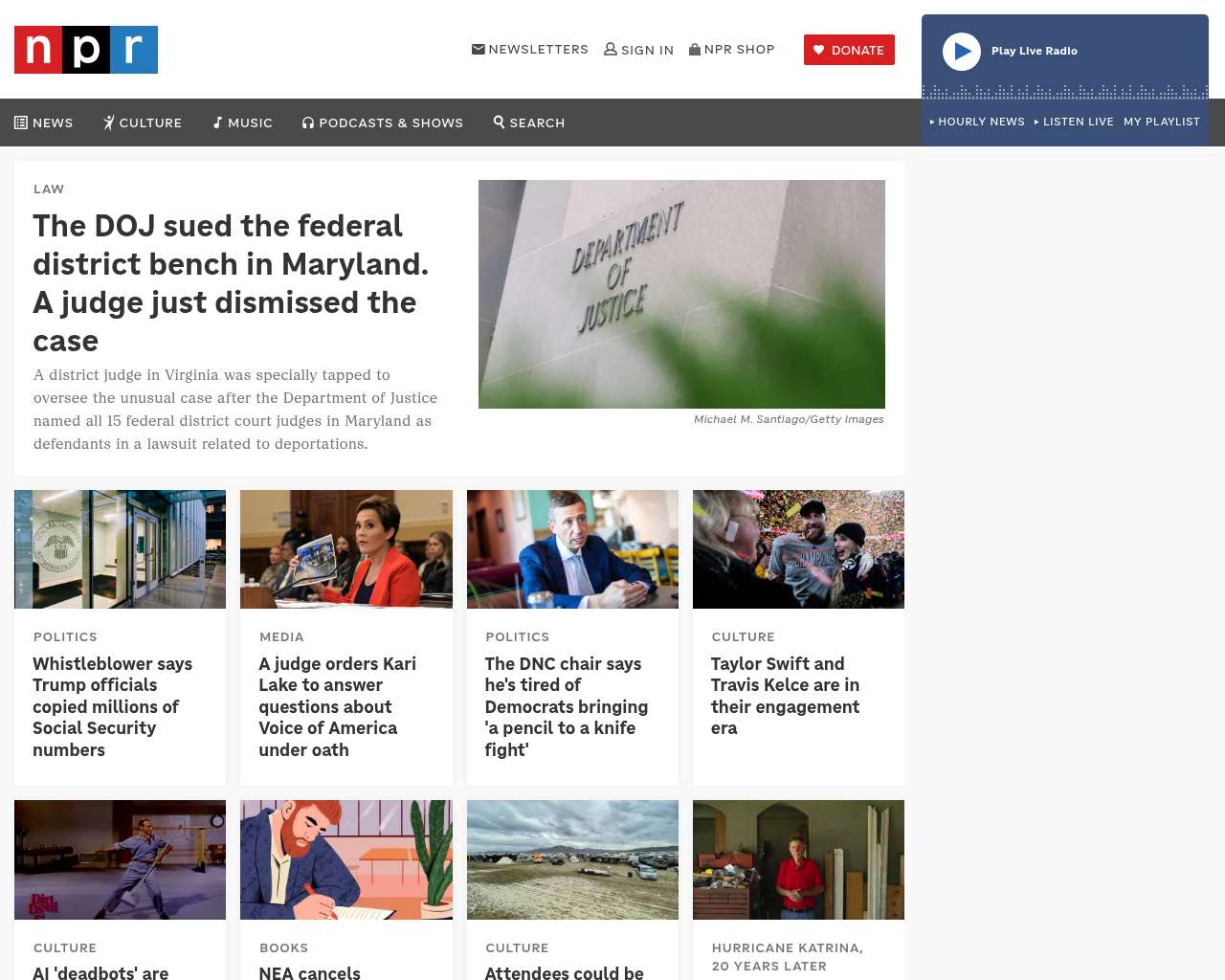The width and height of the screenshot is (1225, 980).
Task: Click the heart icon in Donate button
Action: pos(819,50)
